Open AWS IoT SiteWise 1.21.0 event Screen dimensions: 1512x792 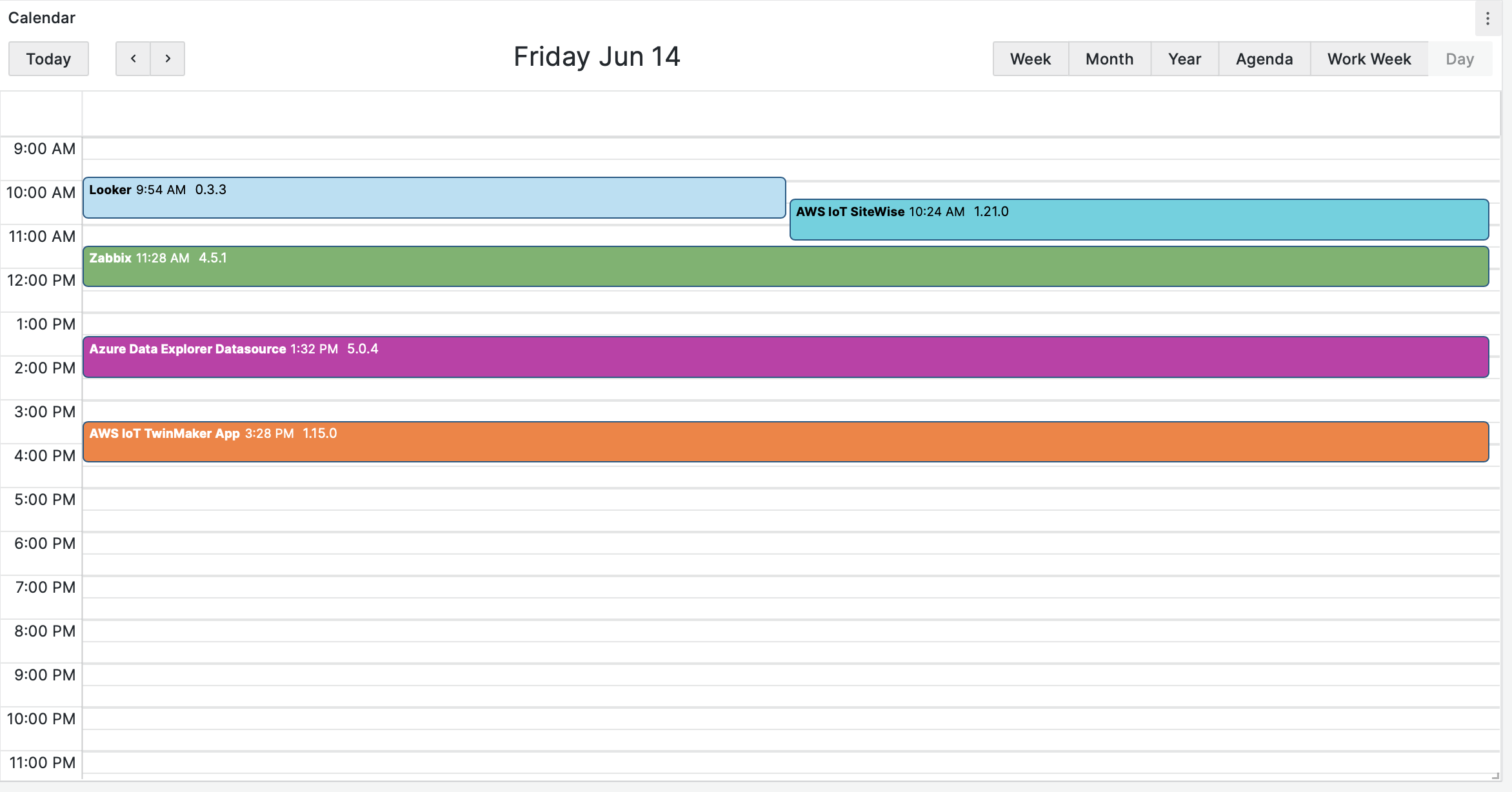click(x=1139, y=220)
